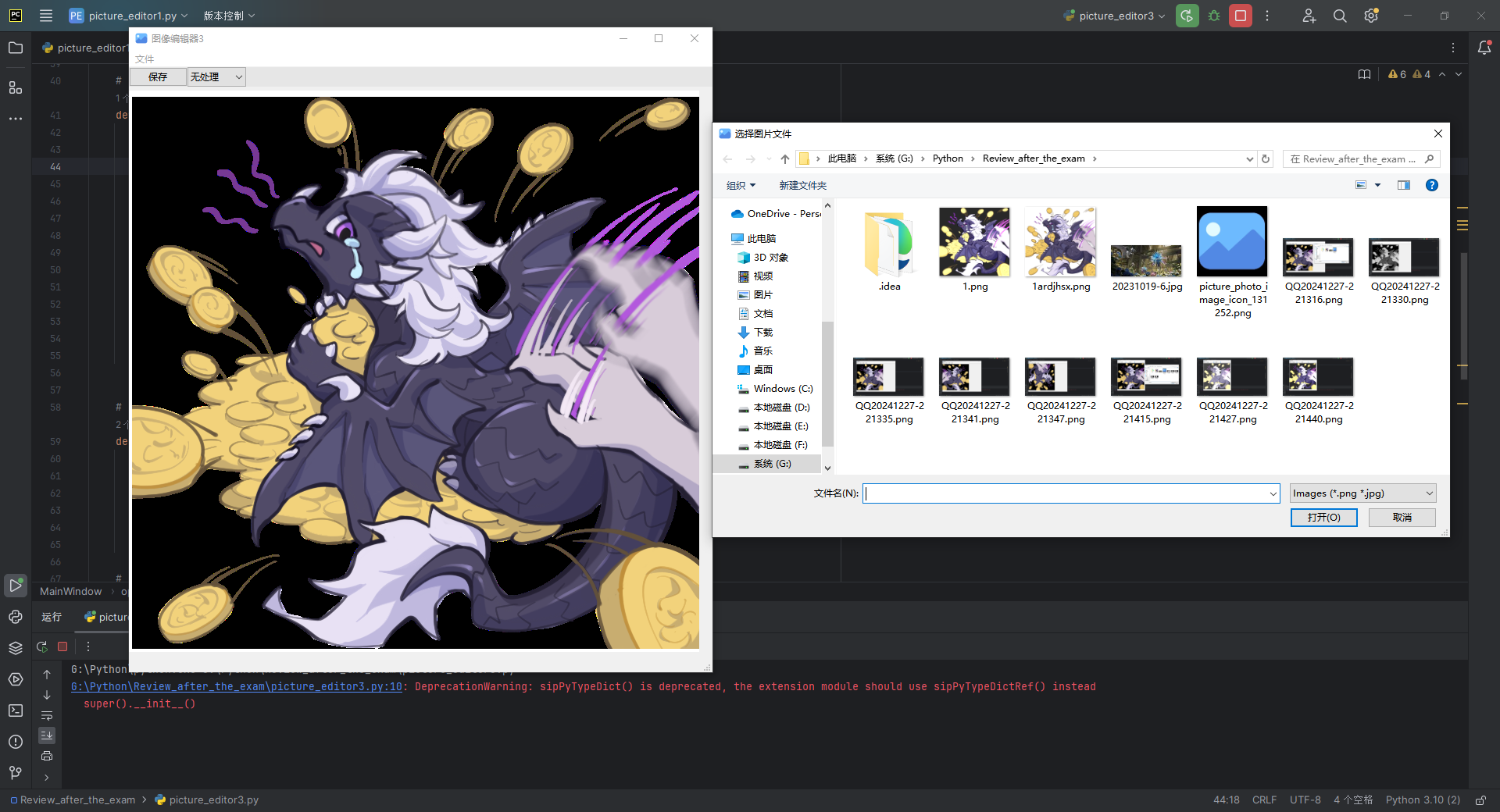Screen dimensions: 1500x812
Task: Open the Project tool window folder icon
Action: pyautogui.click(x=16, y=48)
